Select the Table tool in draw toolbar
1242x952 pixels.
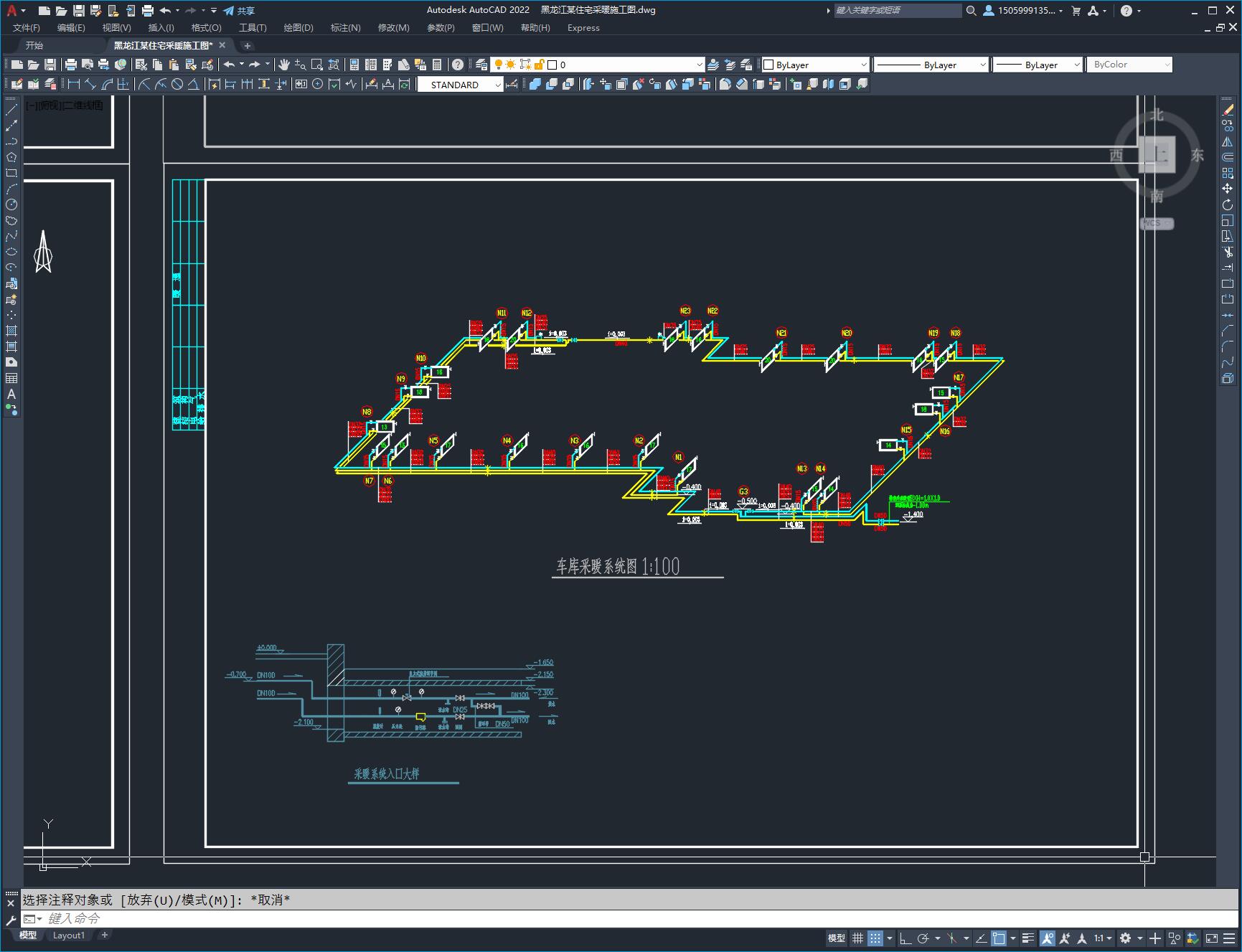(11, 378)
